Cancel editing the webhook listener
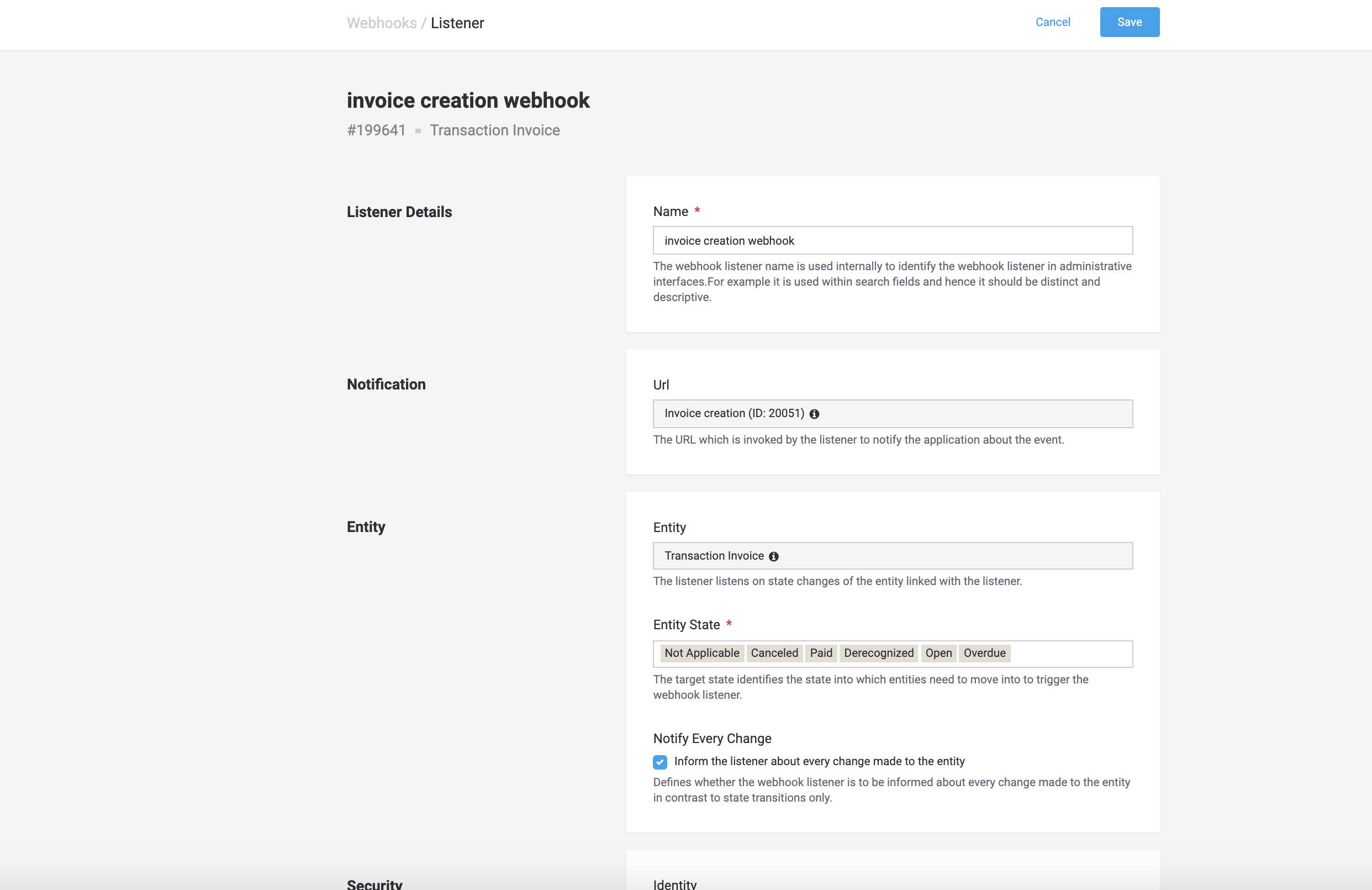Screen dimensions: 1372x890 (x=1052, y=22)
